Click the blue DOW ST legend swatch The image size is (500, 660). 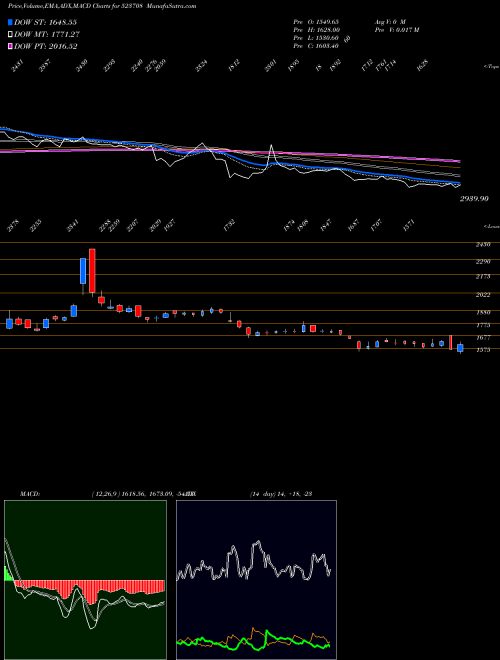pos(11,22)
